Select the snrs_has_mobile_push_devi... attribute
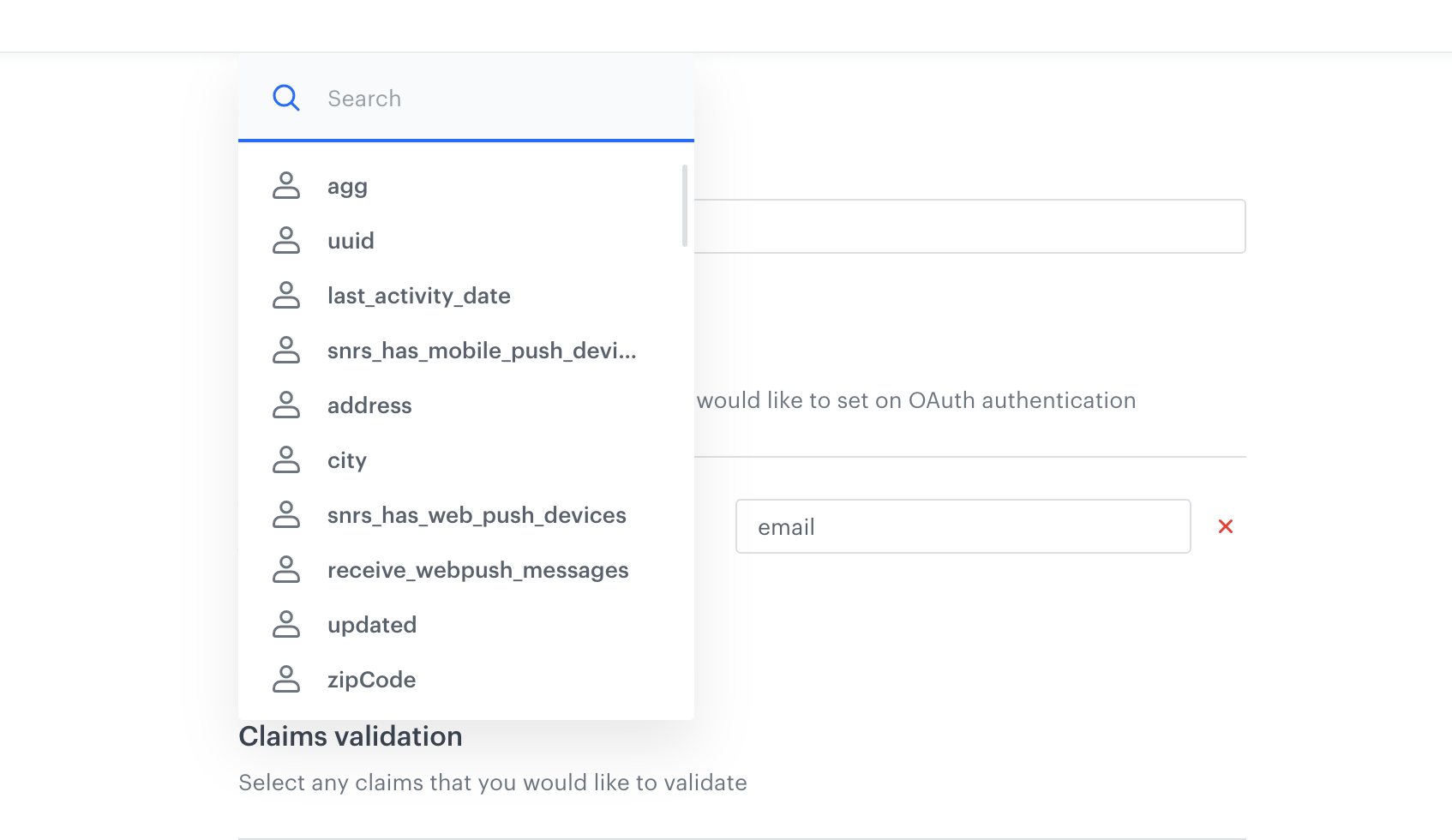 coord(482,351)
